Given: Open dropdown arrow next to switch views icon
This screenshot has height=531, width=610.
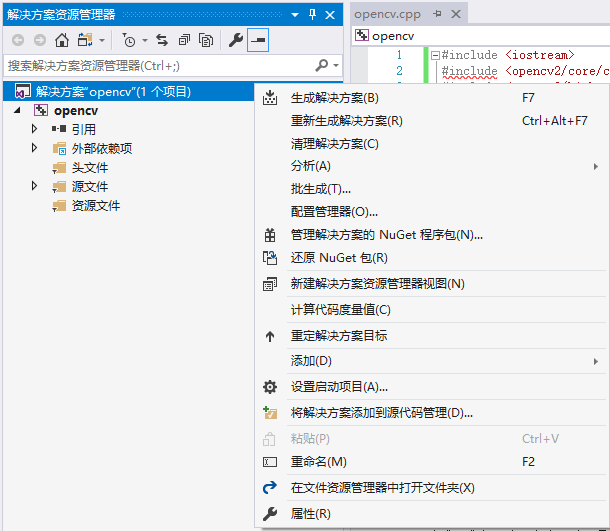Looking at the screenshot, I should (x=102, y=40).
